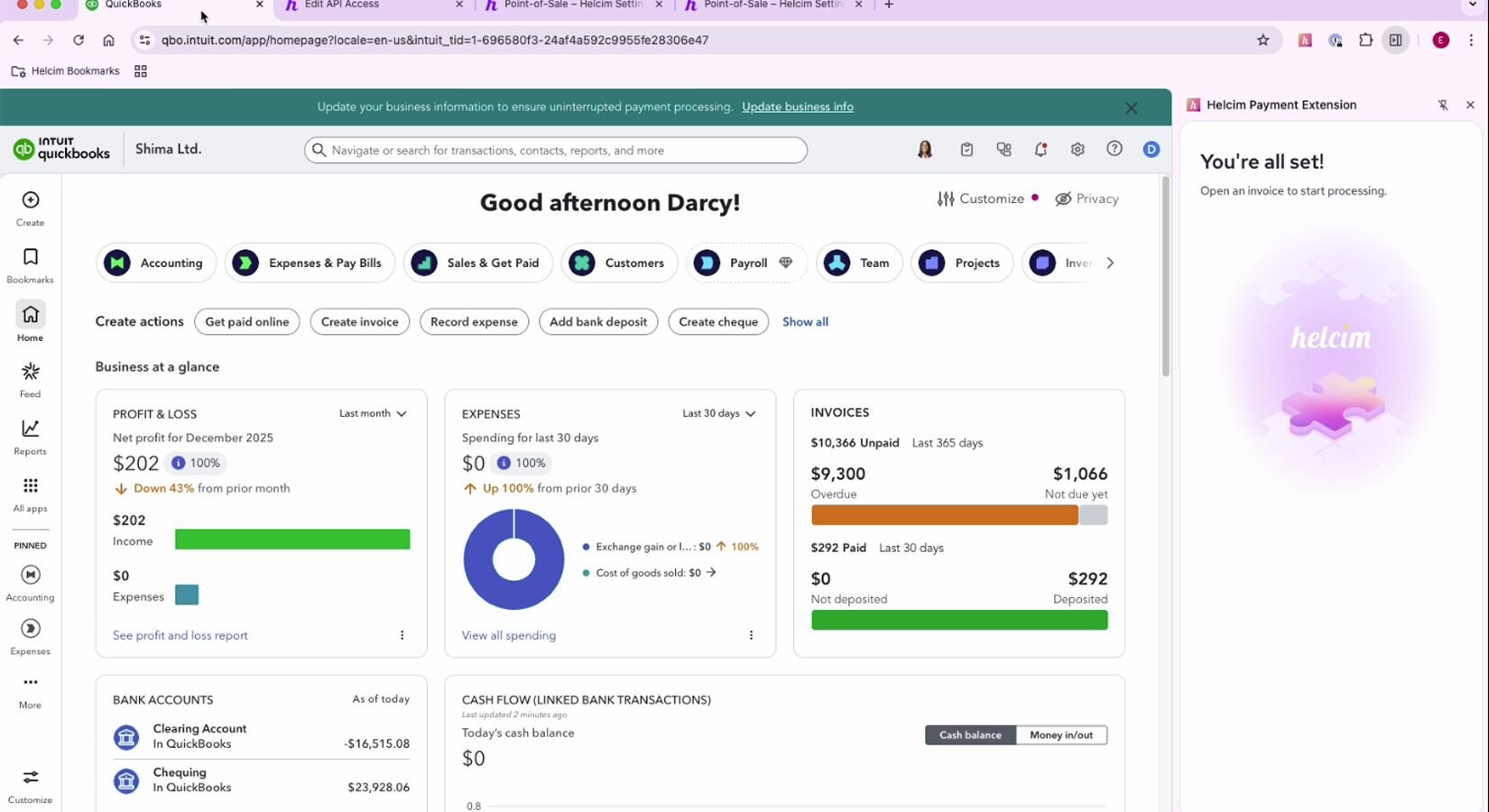Expand the Last 30 days expenses dropdown

(x=718, y=414)
